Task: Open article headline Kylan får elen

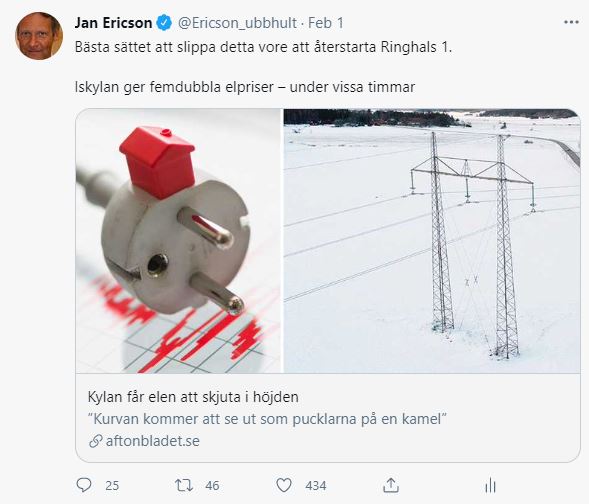Action: tap(193, 397)
